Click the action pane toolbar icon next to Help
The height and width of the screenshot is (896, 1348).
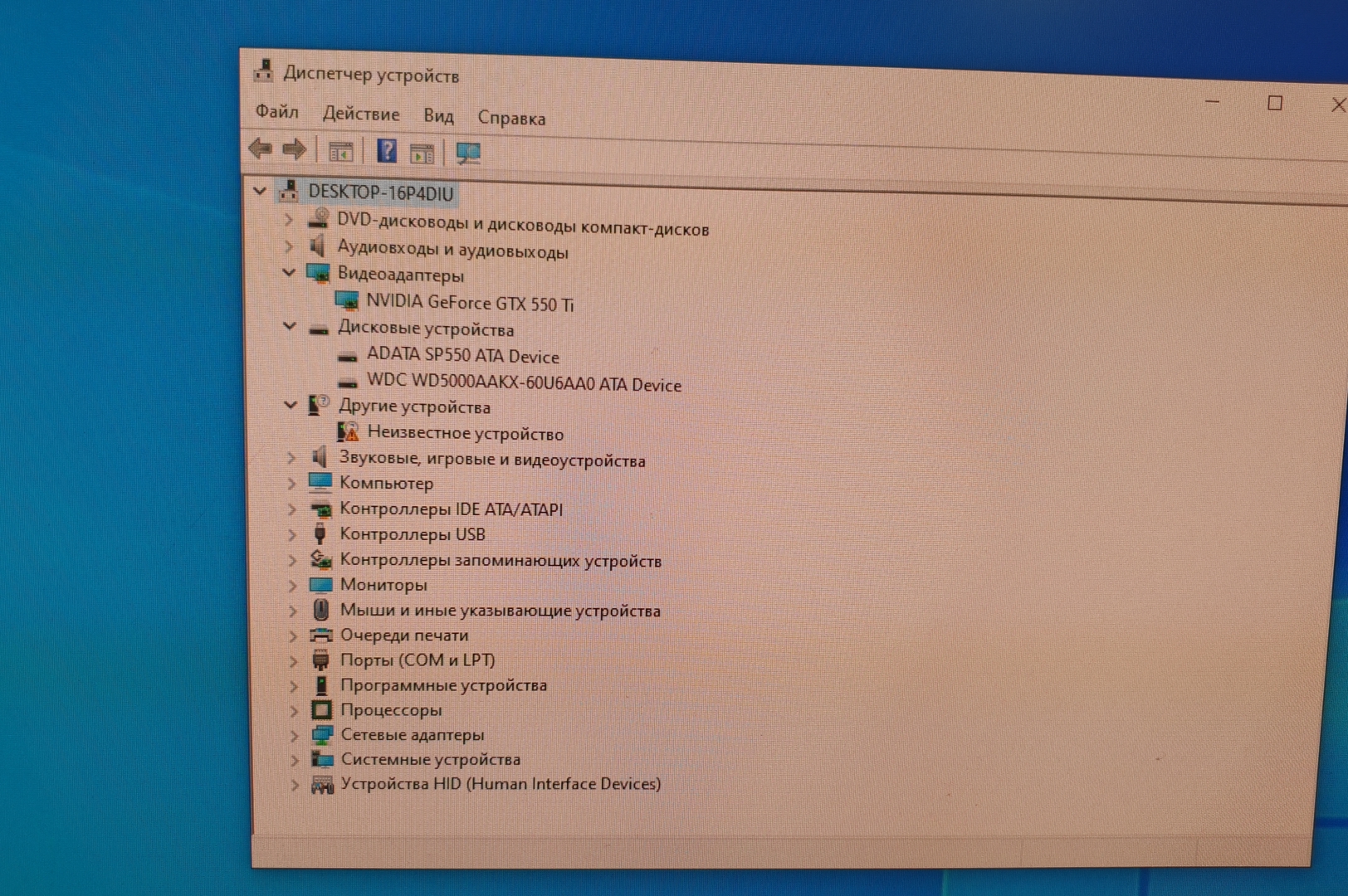point(422,153)
